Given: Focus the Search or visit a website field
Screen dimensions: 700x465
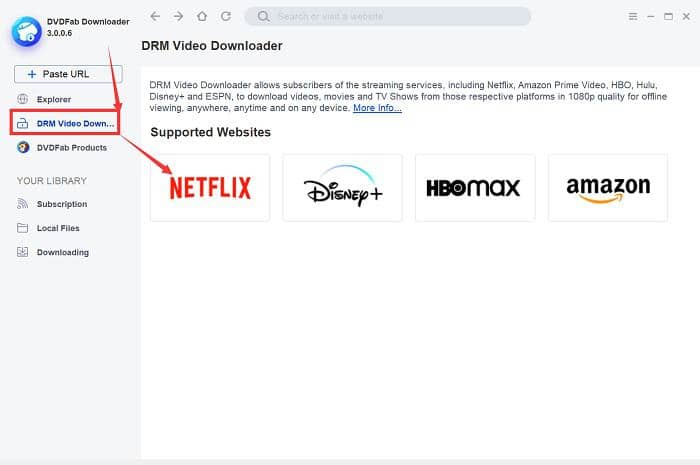Looking at the screenshot, I should pyautogui.click(x=388, y=17).
